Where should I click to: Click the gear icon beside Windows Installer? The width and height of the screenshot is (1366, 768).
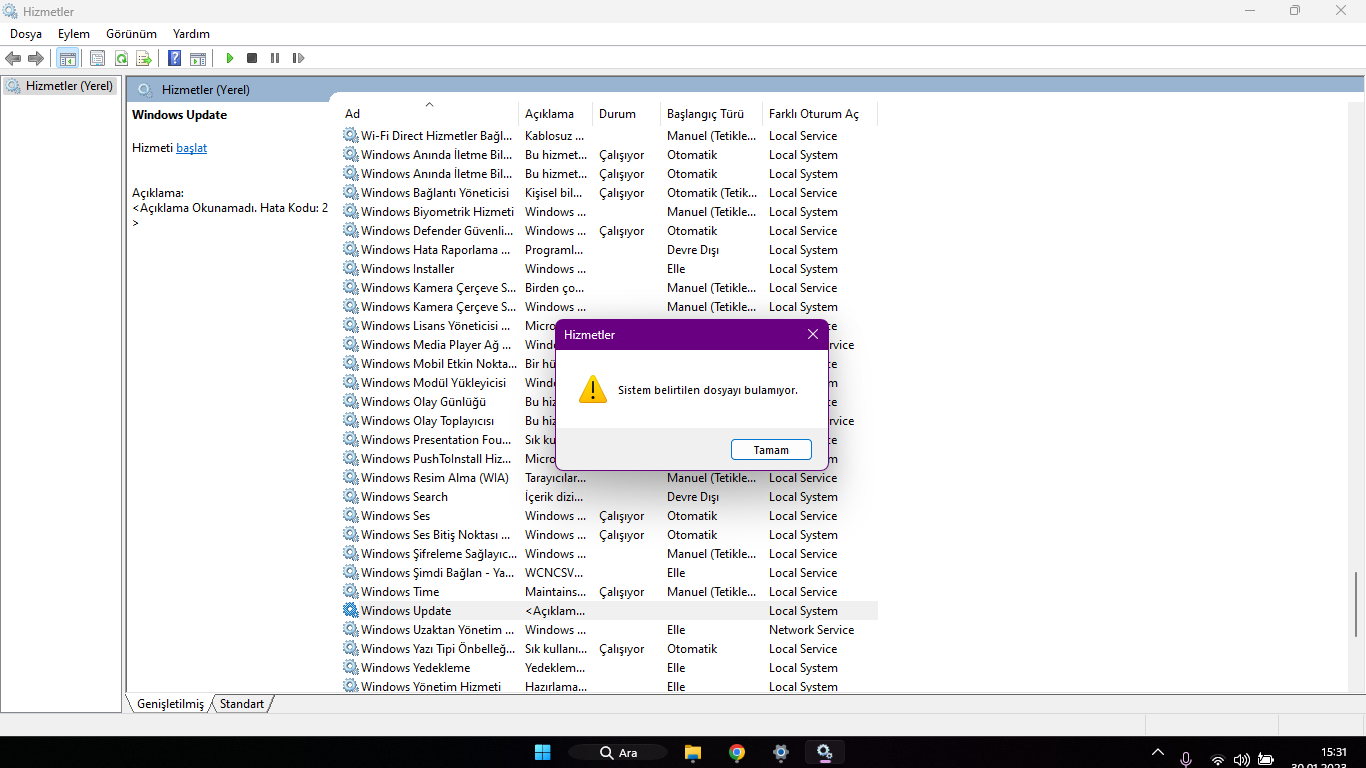pyautogui.click(x=350, y=268)
